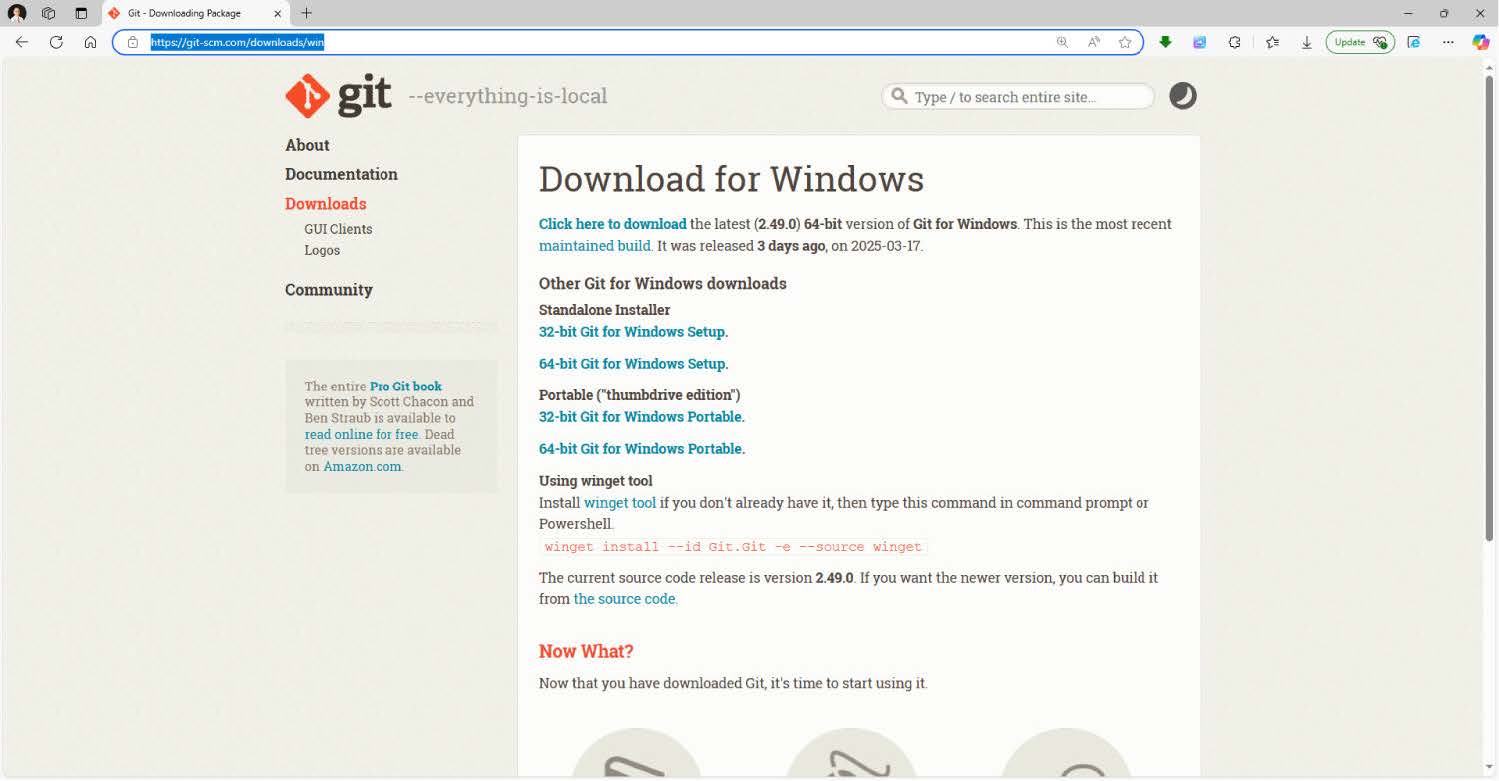Image resolution: width=1499 pixels, height=781 pixels.
Task: Start Read Aloud from address bar
Action: [1094, 42]
